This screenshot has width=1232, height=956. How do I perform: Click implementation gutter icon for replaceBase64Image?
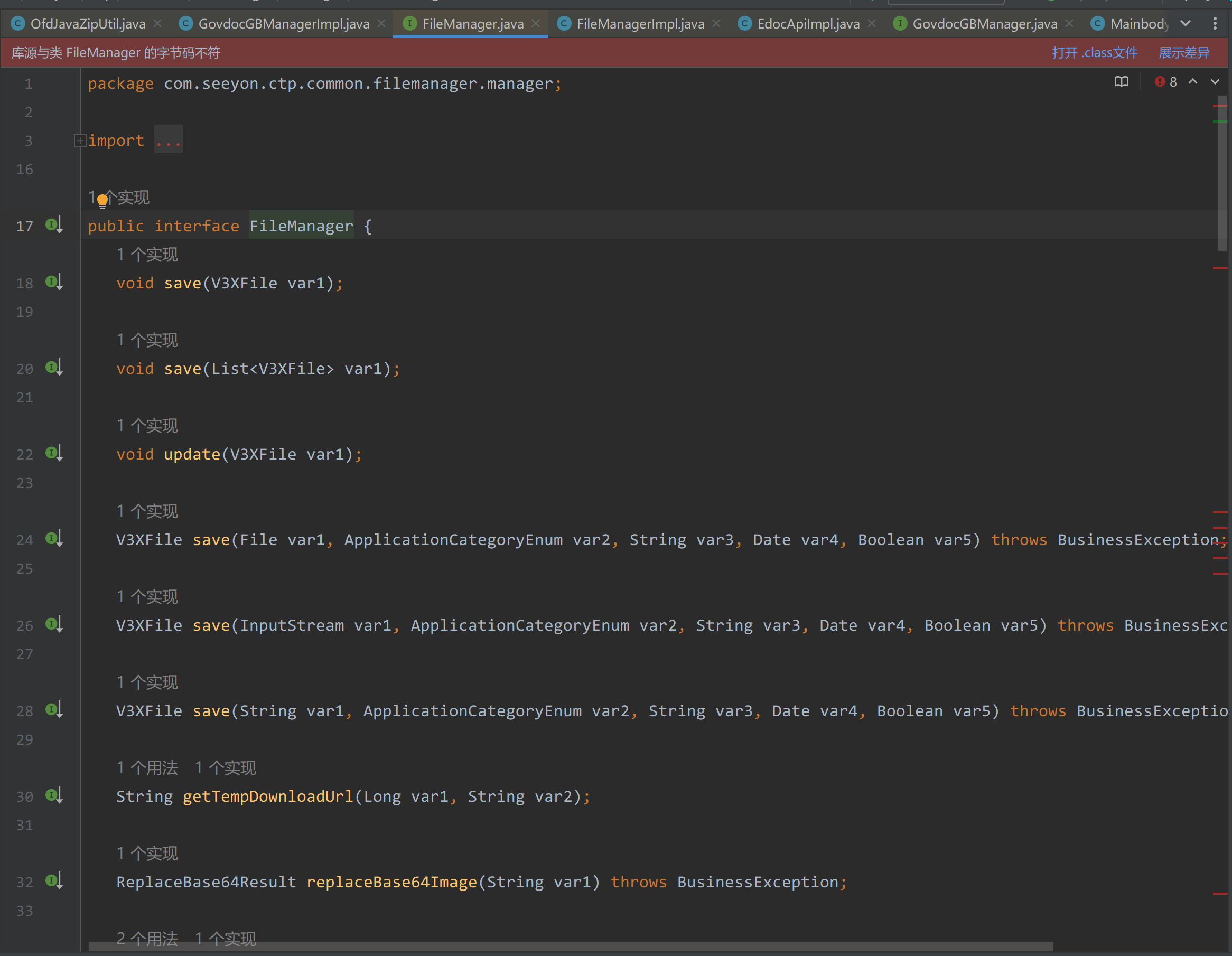[53, 881]
